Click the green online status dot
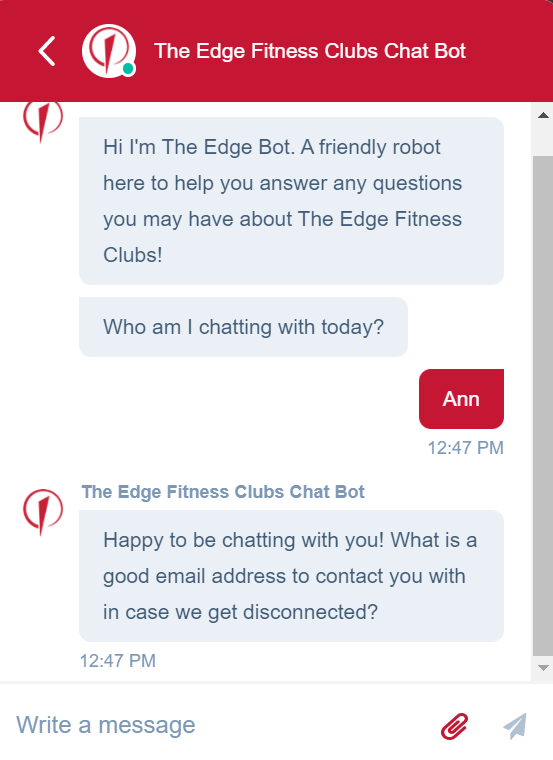This screenshot has width=553, height=760. coord(128,69)
